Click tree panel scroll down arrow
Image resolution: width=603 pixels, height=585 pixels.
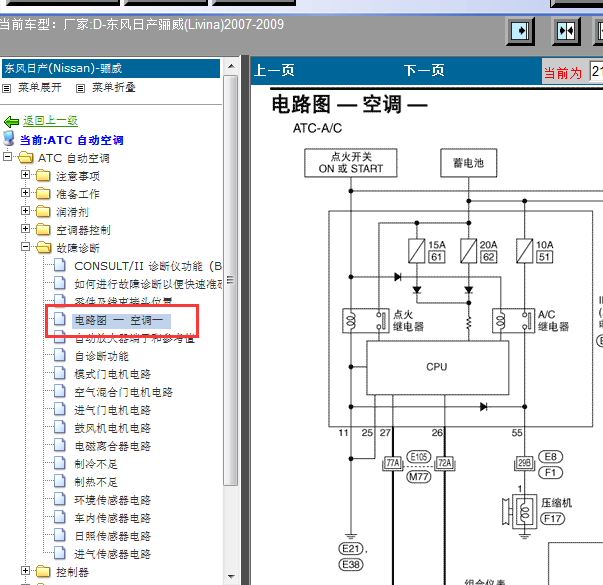(x=231, y=577)
